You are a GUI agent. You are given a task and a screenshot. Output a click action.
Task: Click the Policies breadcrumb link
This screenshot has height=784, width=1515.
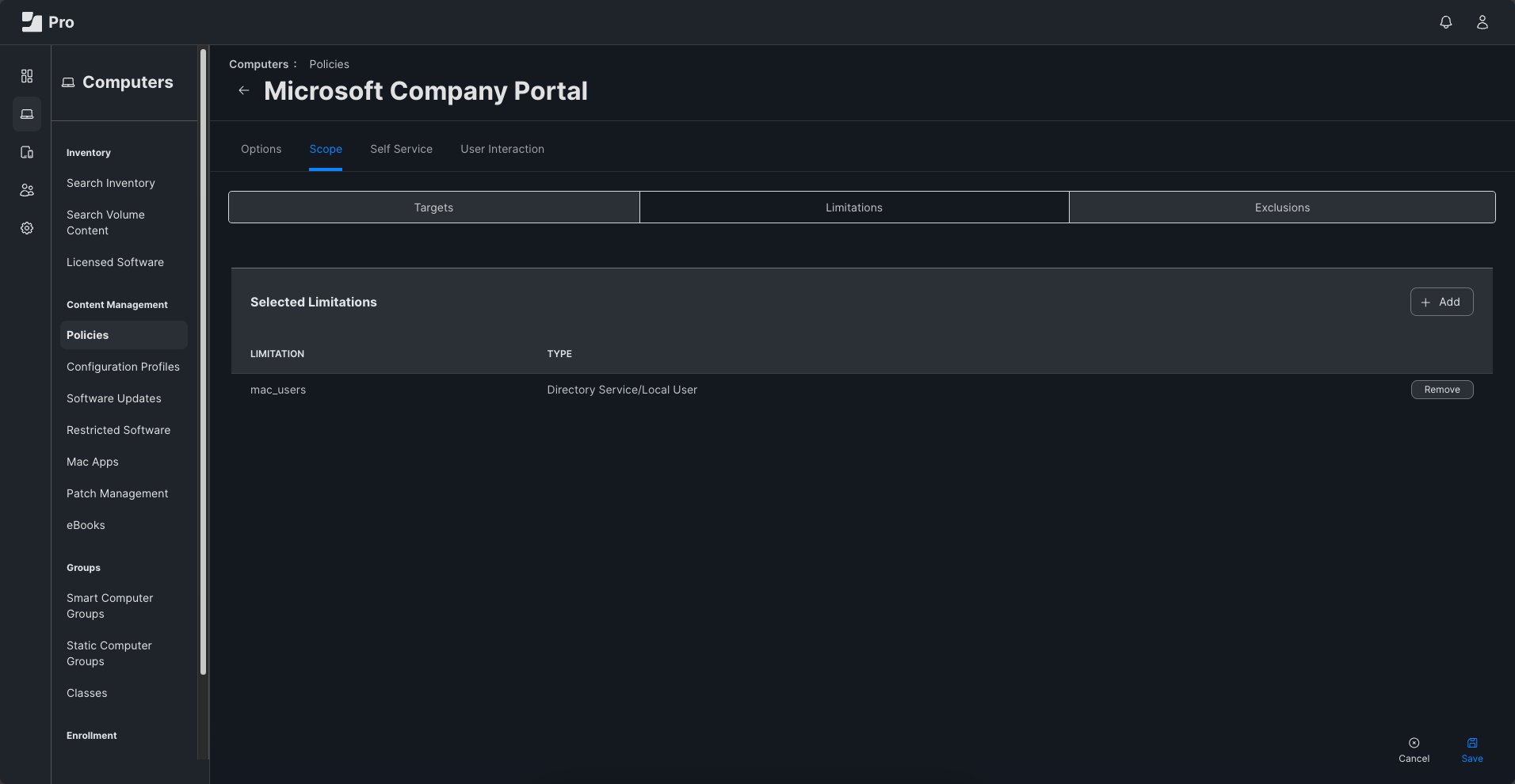[329, 64]
